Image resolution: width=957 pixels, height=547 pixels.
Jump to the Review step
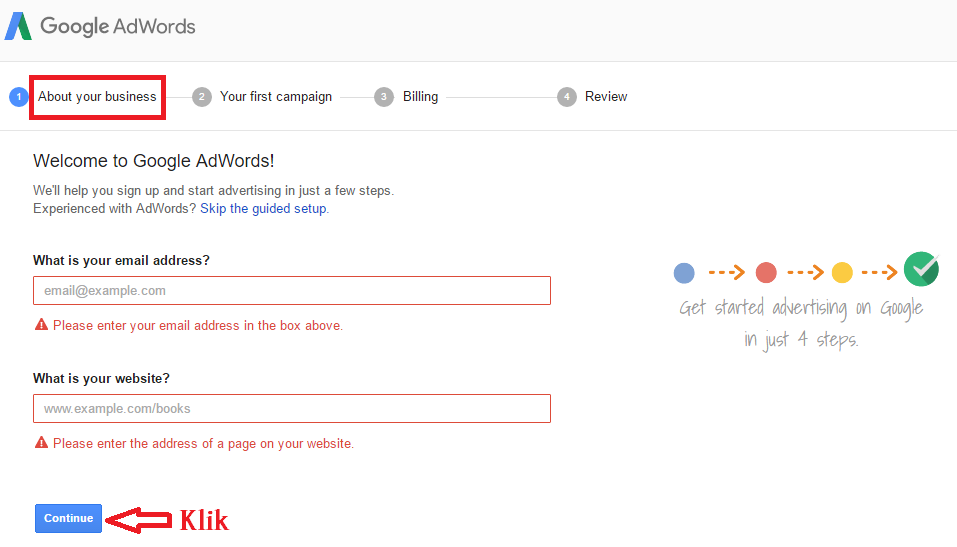(x=606, y=97)
